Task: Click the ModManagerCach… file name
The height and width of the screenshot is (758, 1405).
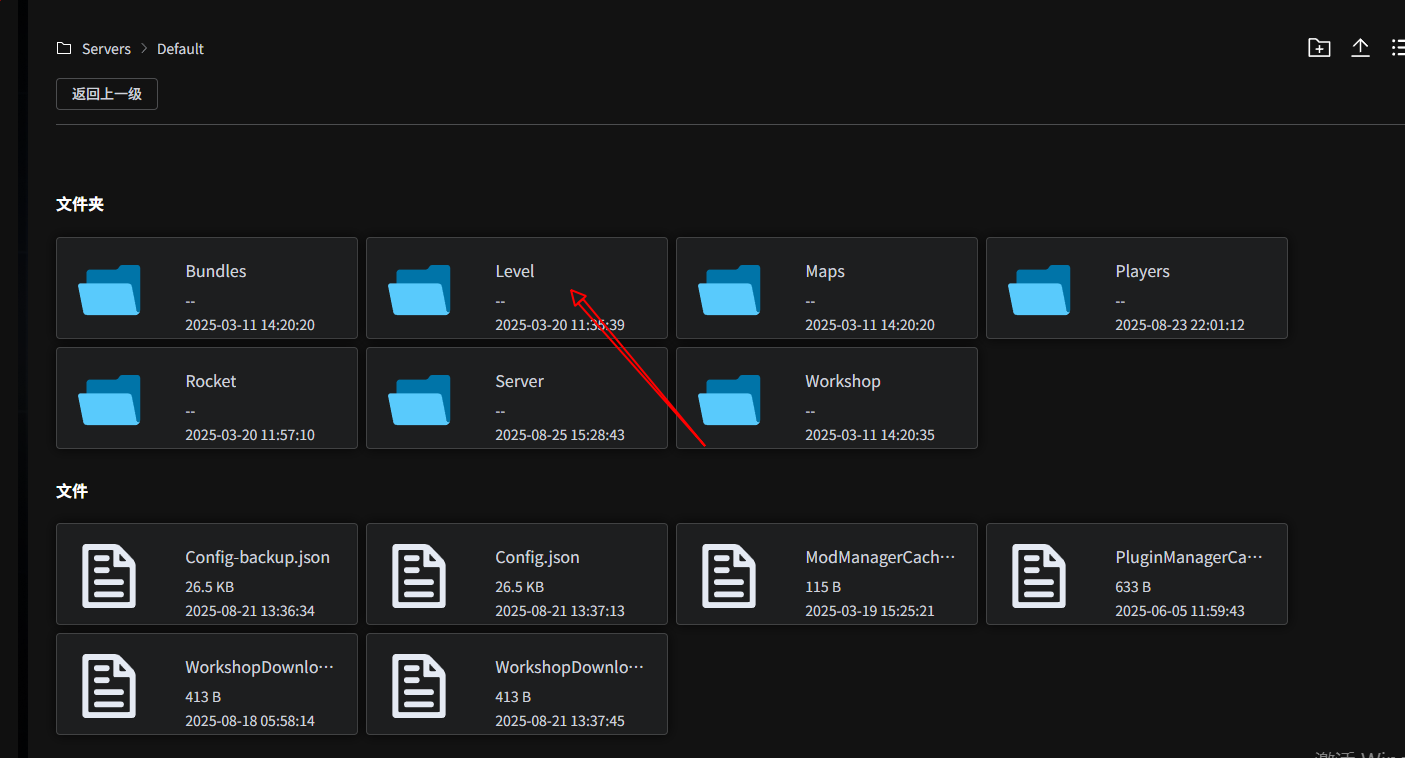Action: (x=880, y=557)
